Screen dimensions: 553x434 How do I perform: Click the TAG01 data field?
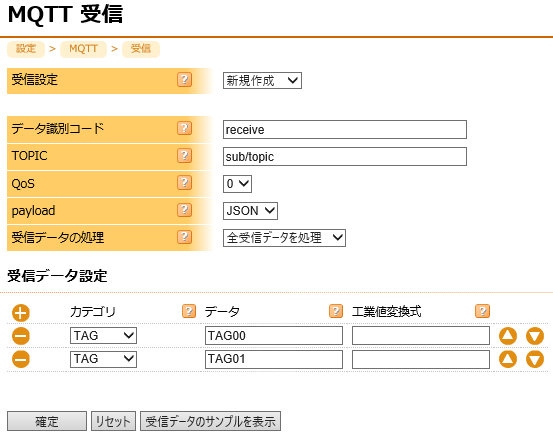(x=274, y=359)
